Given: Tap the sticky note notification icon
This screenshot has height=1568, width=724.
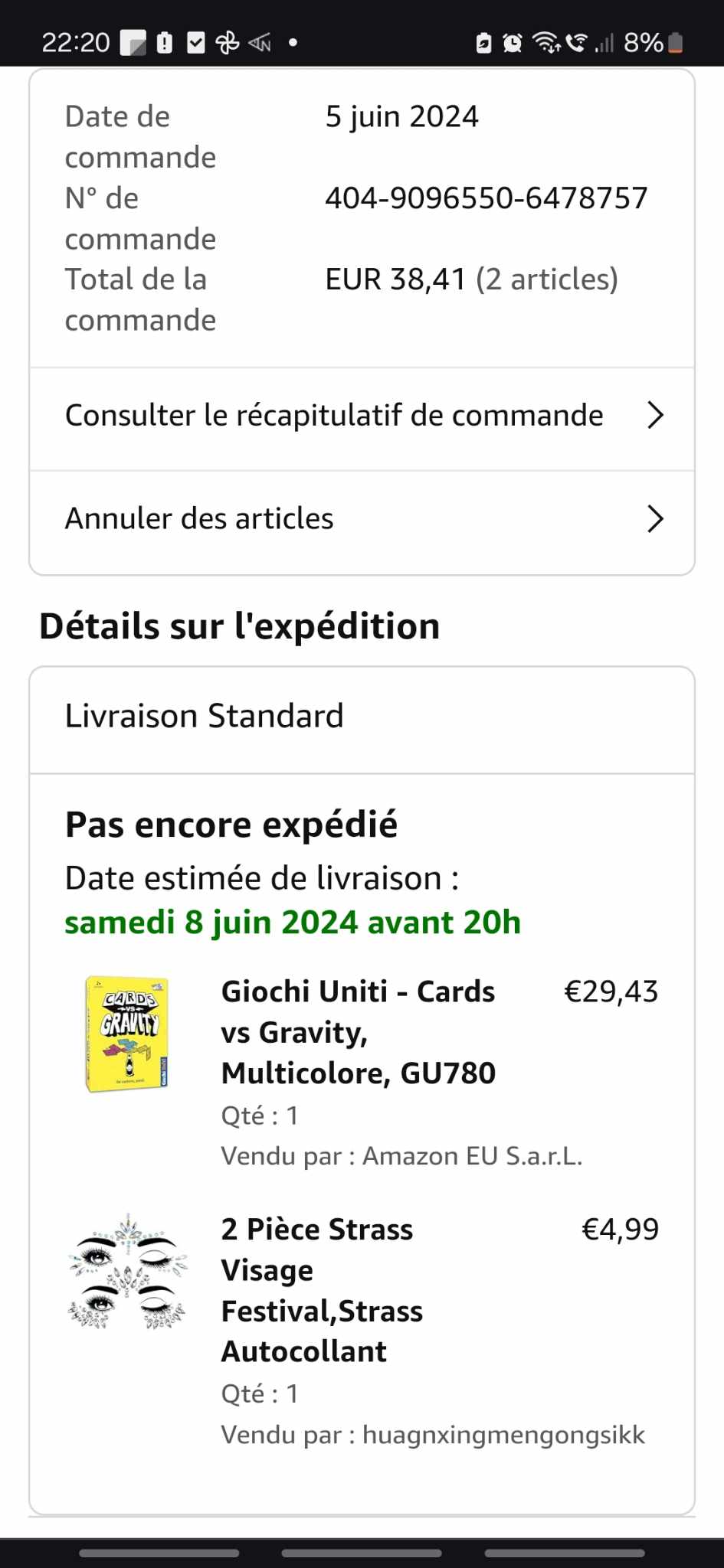Looking at the screenshot, I should click(133, 43).
